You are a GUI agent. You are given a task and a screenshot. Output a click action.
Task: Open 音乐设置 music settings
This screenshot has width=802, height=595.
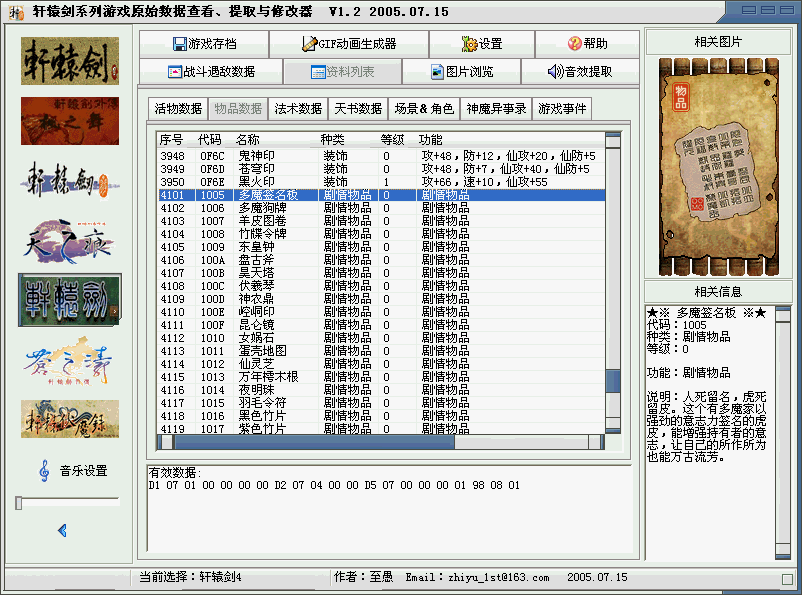click(x=74, y=471)
